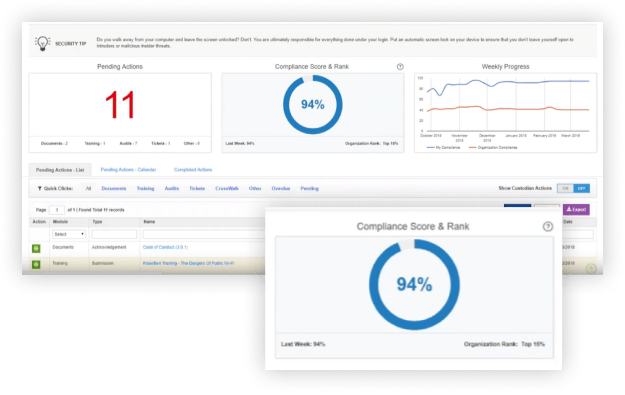Click the Organization Compliance legend entry
The image size is (625, 395).
pyautogui.click(x=493, y=147)
